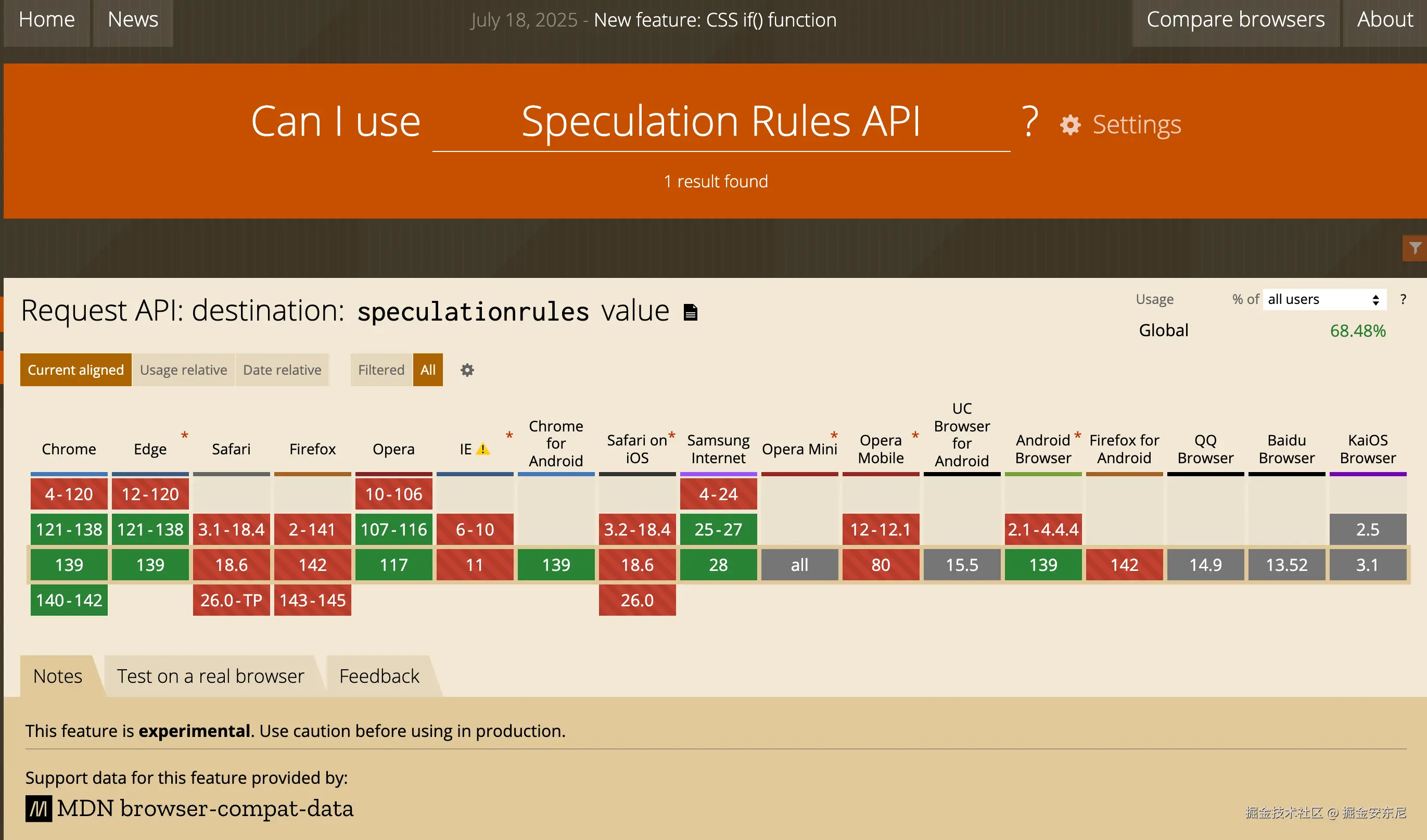1427x840 pixels.
Task: Open the Test on a real browser tab
Action: tap(210, 676)
